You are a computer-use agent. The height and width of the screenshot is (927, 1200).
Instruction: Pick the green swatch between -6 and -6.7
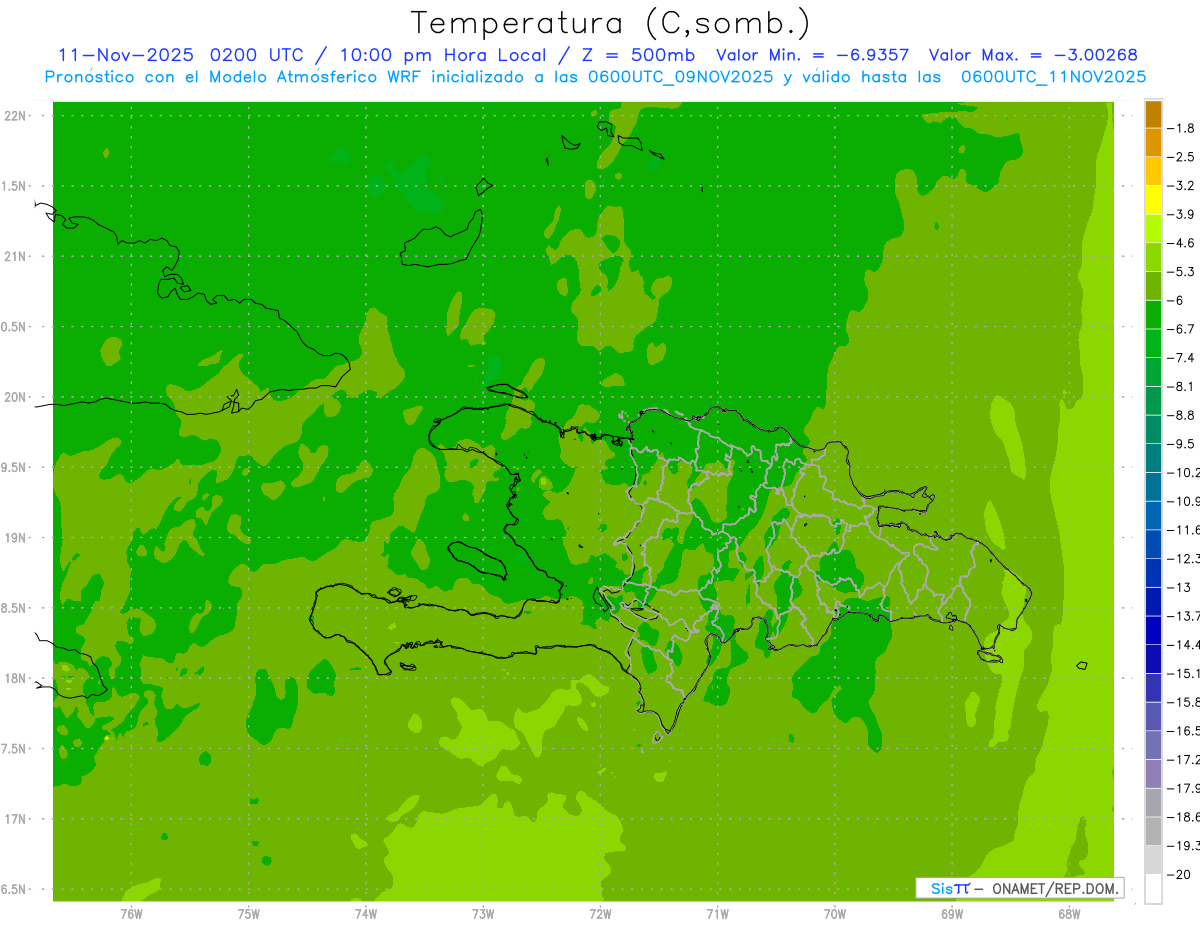[1153, 315]
